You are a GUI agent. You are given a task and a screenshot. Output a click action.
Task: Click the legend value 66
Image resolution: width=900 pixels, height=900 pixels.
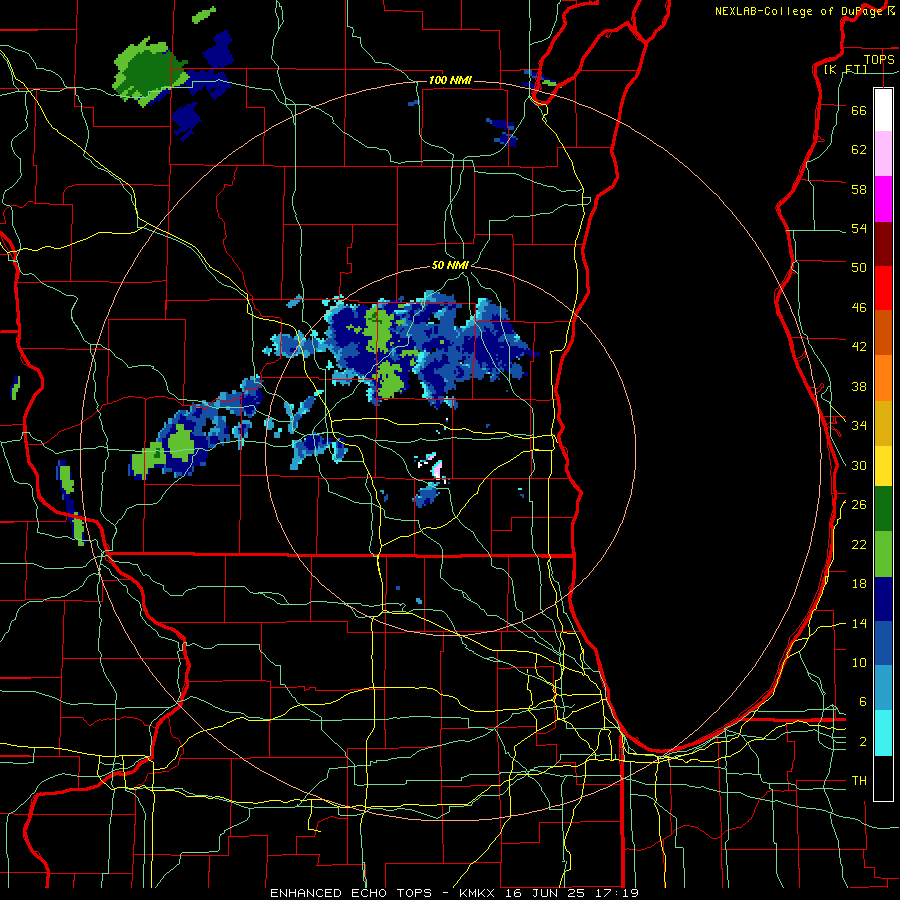(859, 110)
